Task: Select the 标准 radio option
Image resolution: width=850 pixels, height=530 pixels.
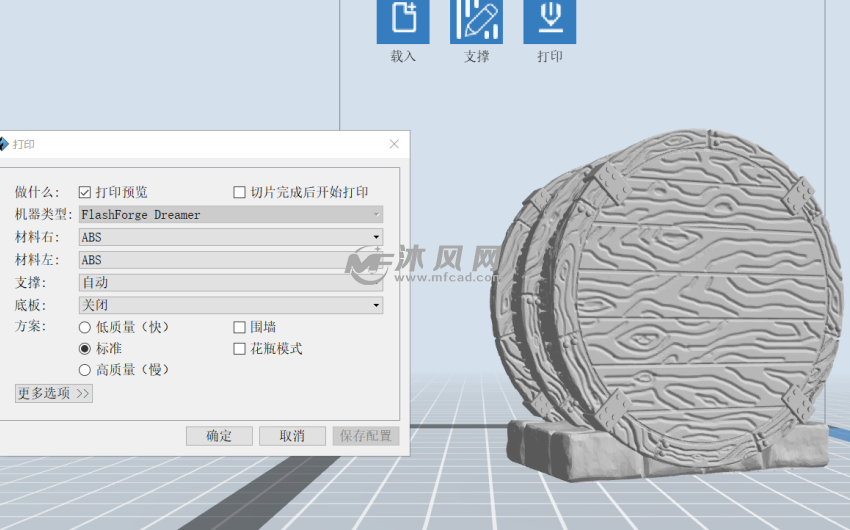Action: (85, 349)
